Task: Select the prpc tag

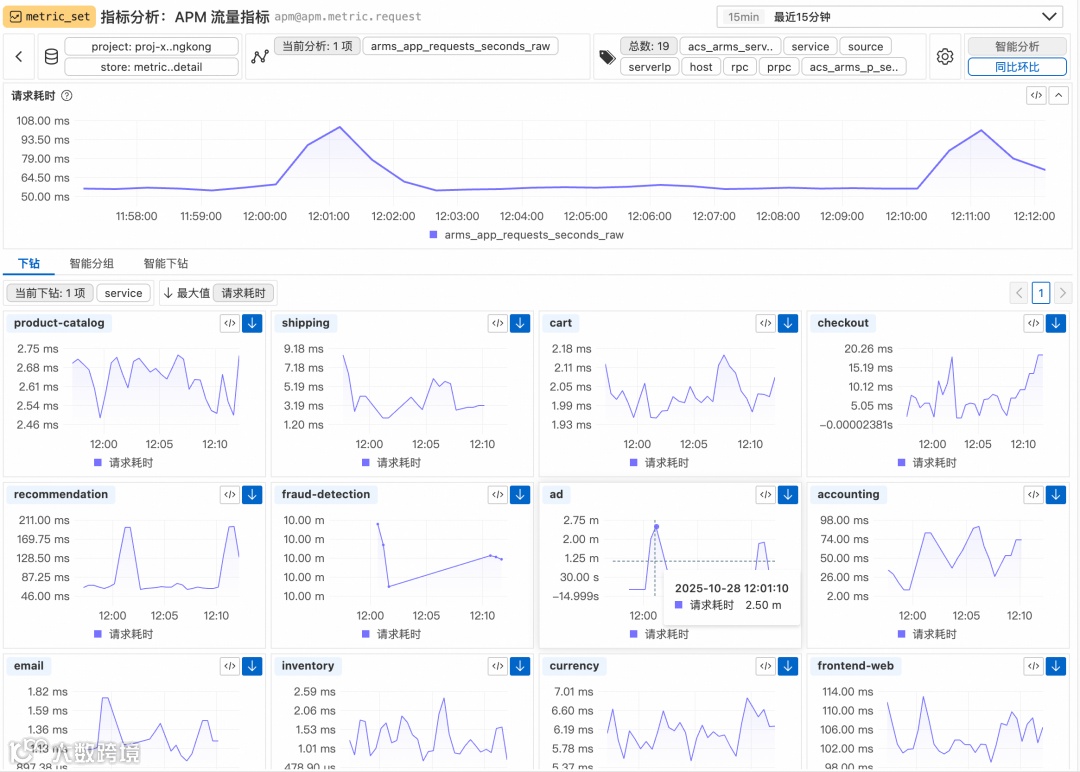Action: [779, 67]
